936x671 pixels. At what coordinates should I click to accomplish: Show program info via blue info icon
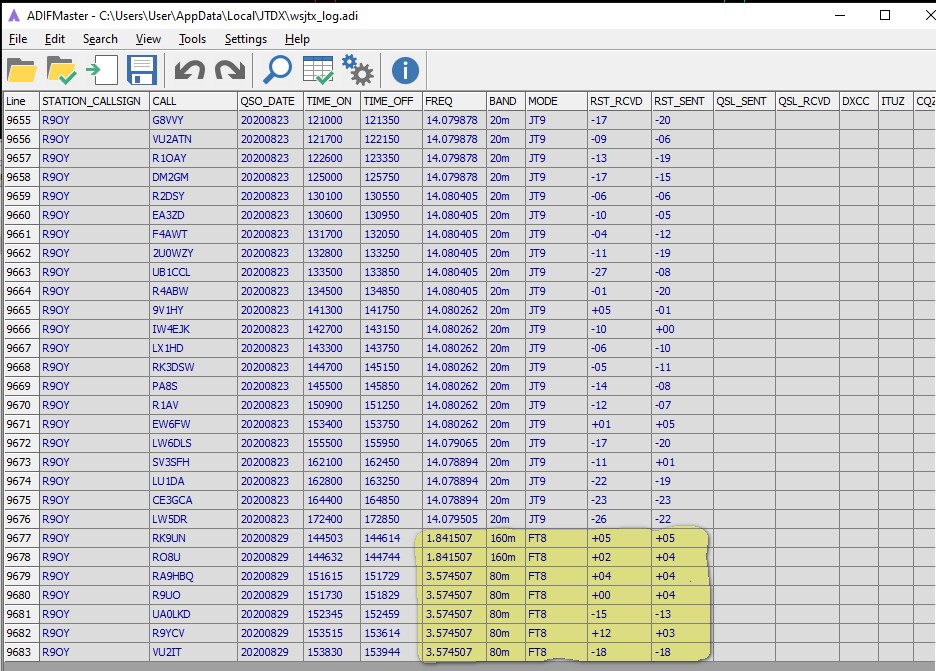pos(405,70)
